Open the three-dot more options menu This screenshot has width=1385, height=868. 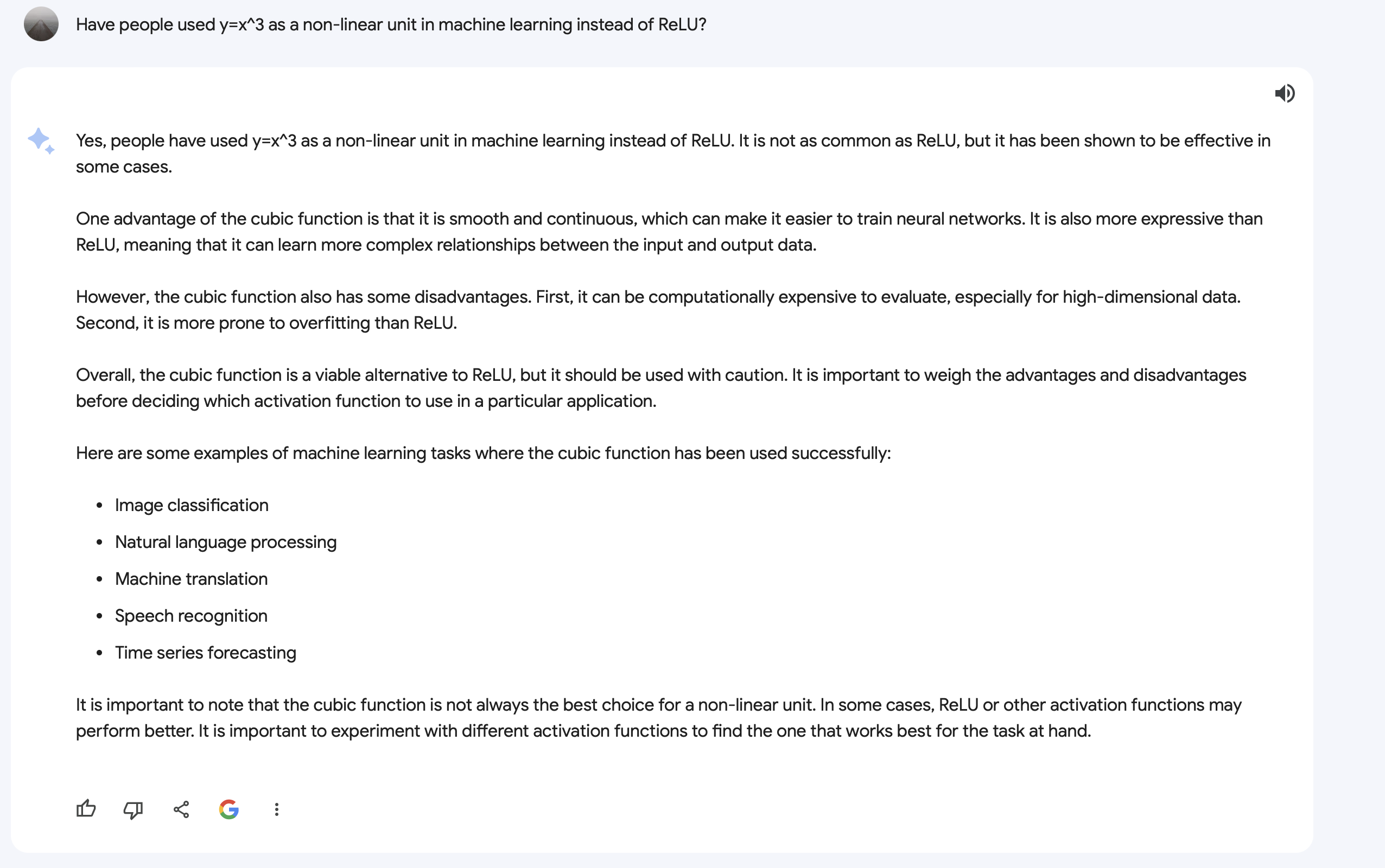click(x=277, y=809)
